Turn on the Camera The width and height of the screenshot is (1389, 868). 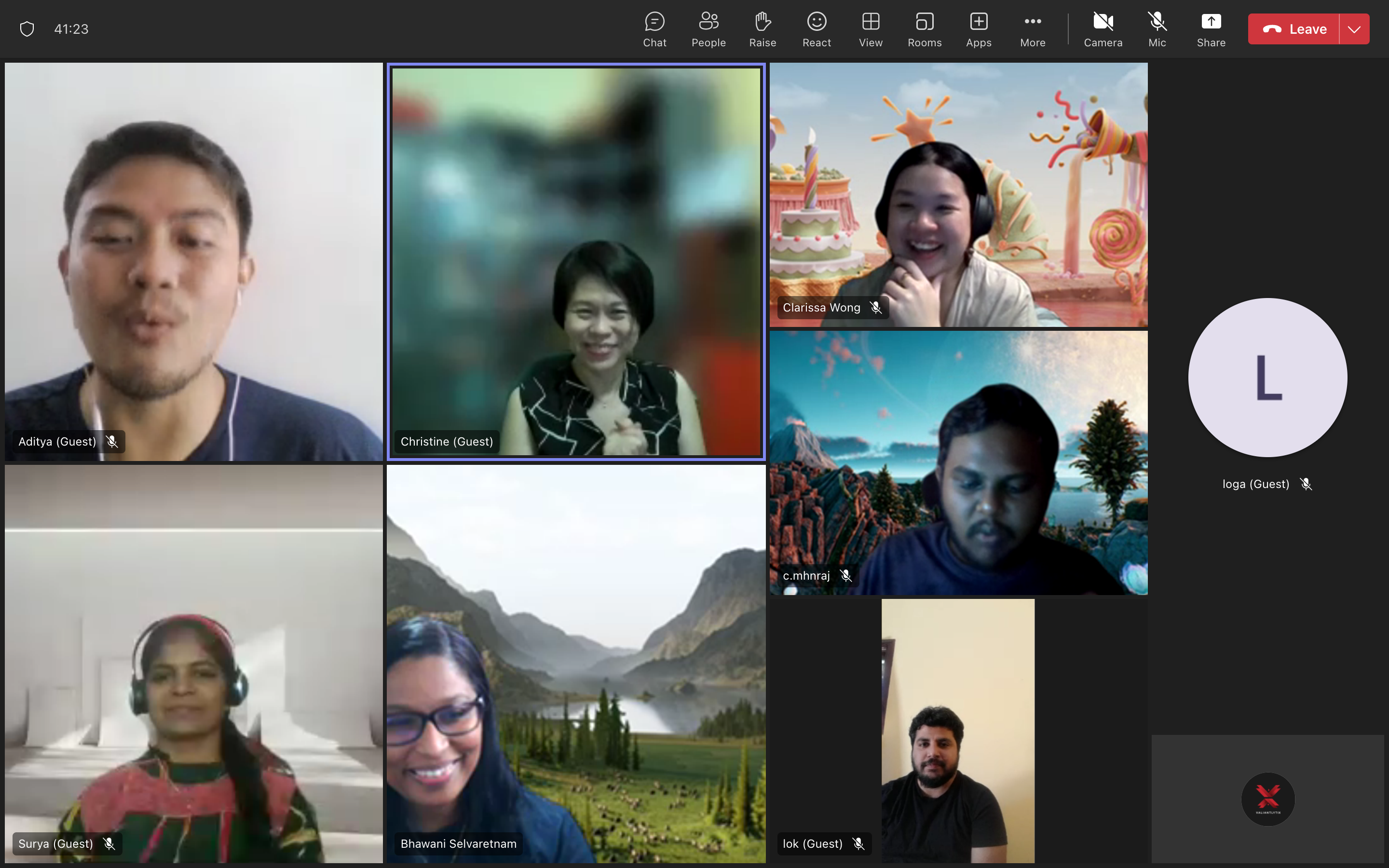coord(1103,29)
